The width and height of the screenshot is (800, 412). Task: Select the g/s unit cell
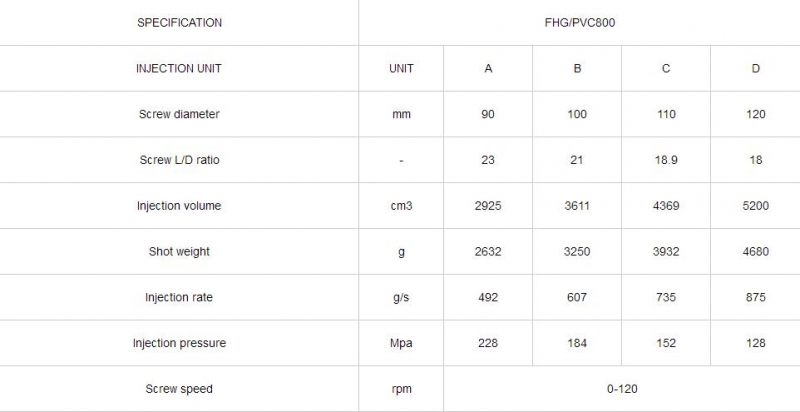401,297
